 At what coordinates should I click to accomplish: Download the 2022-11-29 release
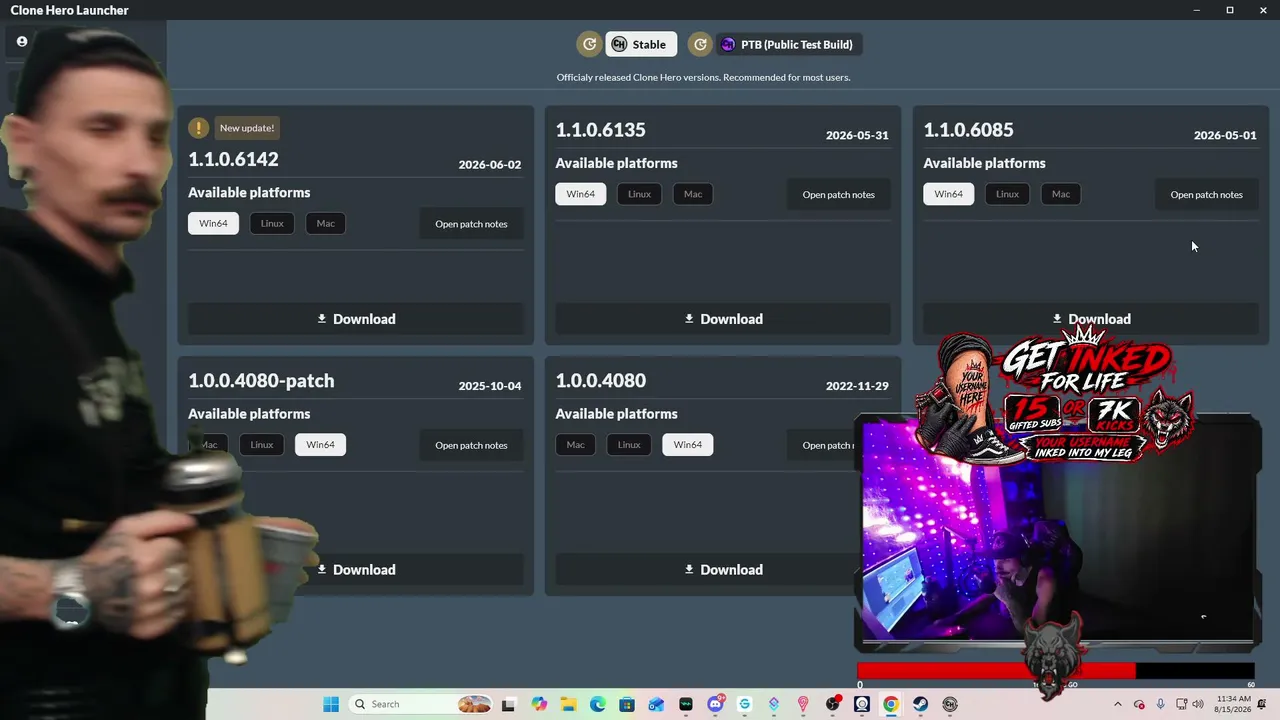coord(723,570)
